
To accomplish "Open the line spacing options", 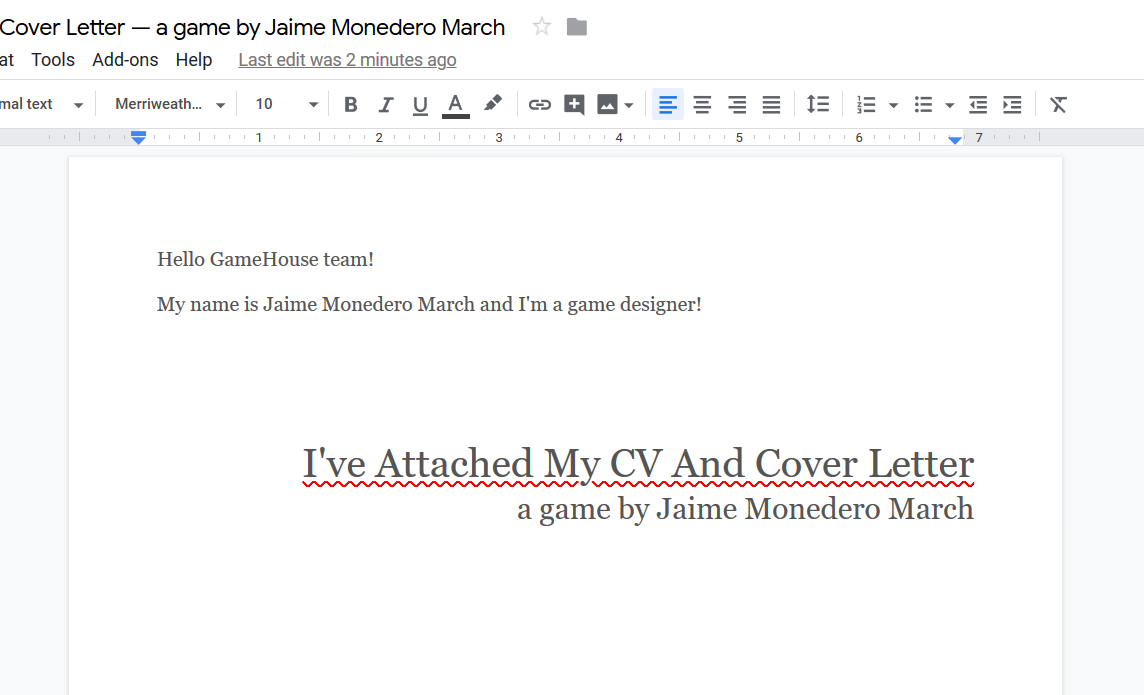I will click(x=818, y=104).
